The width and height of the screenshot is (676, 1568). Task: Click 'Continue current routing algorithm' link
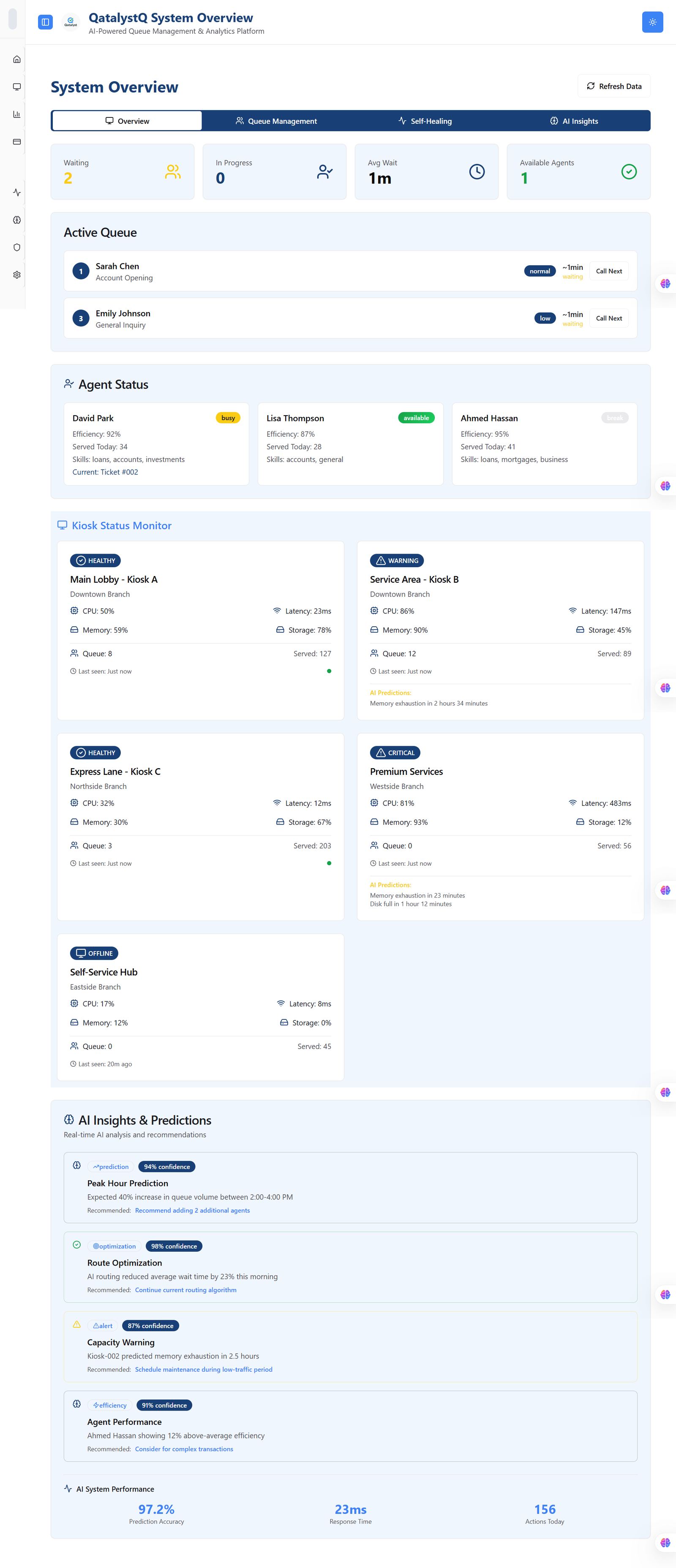click(x=186, y=1289)
